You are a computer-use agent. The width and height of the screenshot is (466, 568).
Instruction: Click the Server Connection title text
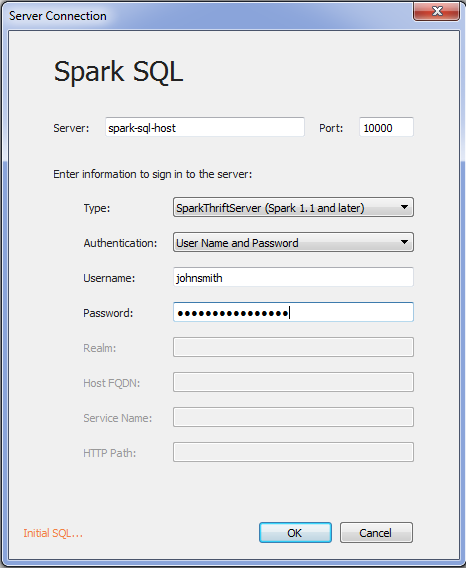[x=58, y=16]
